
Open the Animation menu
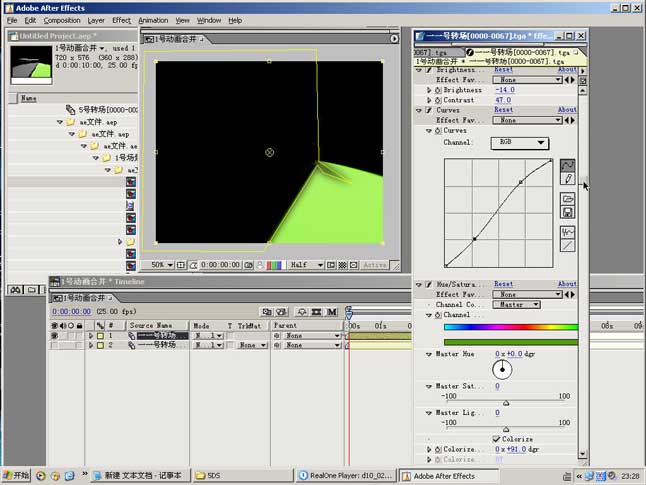coord(153,20)
